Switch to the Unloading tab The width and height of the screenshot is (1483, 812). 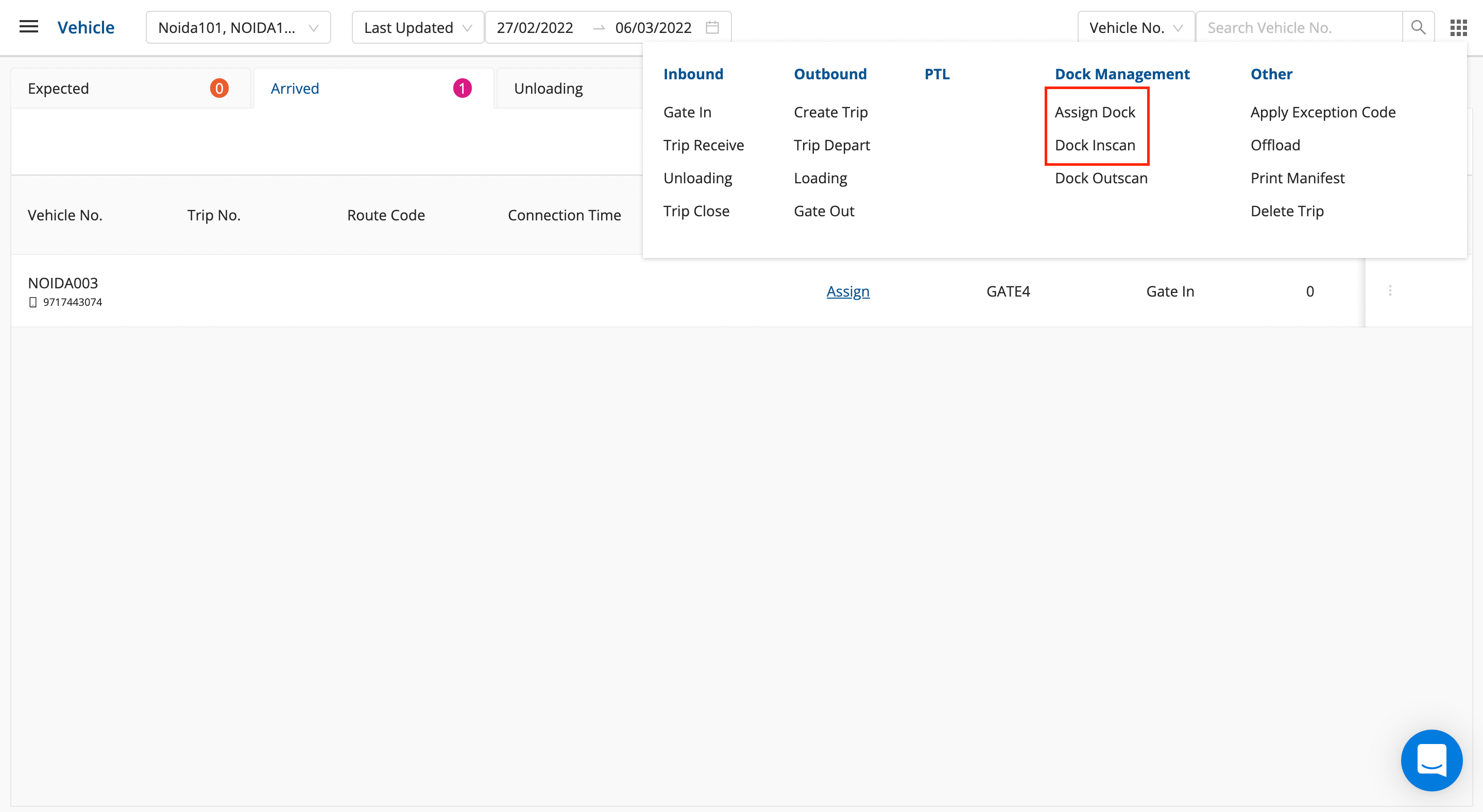click(x=548, y=89)
